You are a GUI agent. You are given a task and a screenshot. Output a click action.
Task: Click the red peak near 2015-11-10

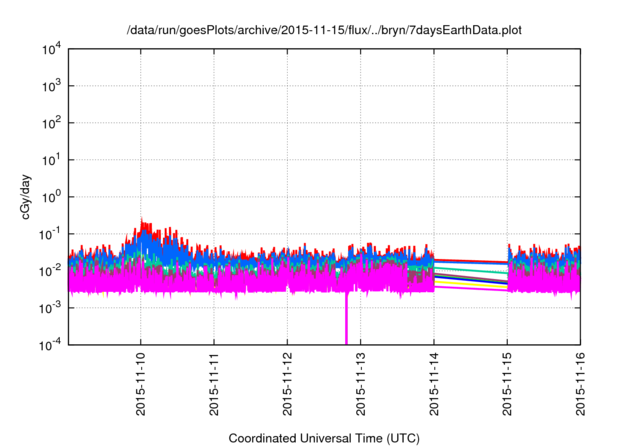pos(143,222)
